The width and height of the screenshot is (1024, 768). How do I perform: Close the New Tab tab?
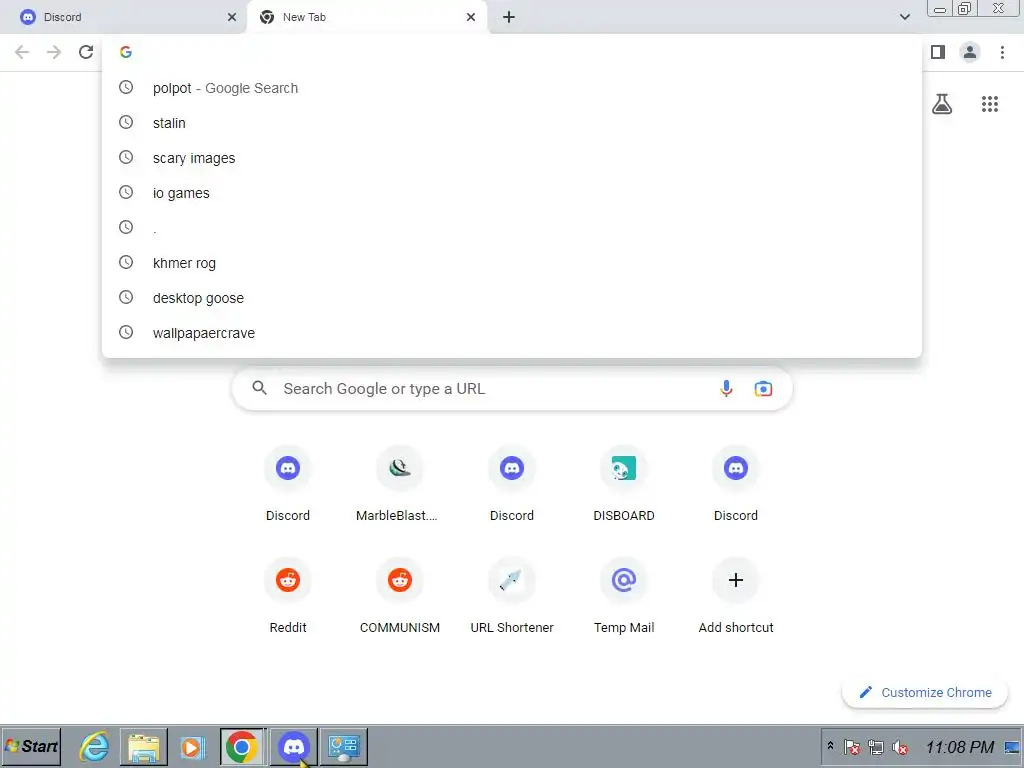pos(471,17)
